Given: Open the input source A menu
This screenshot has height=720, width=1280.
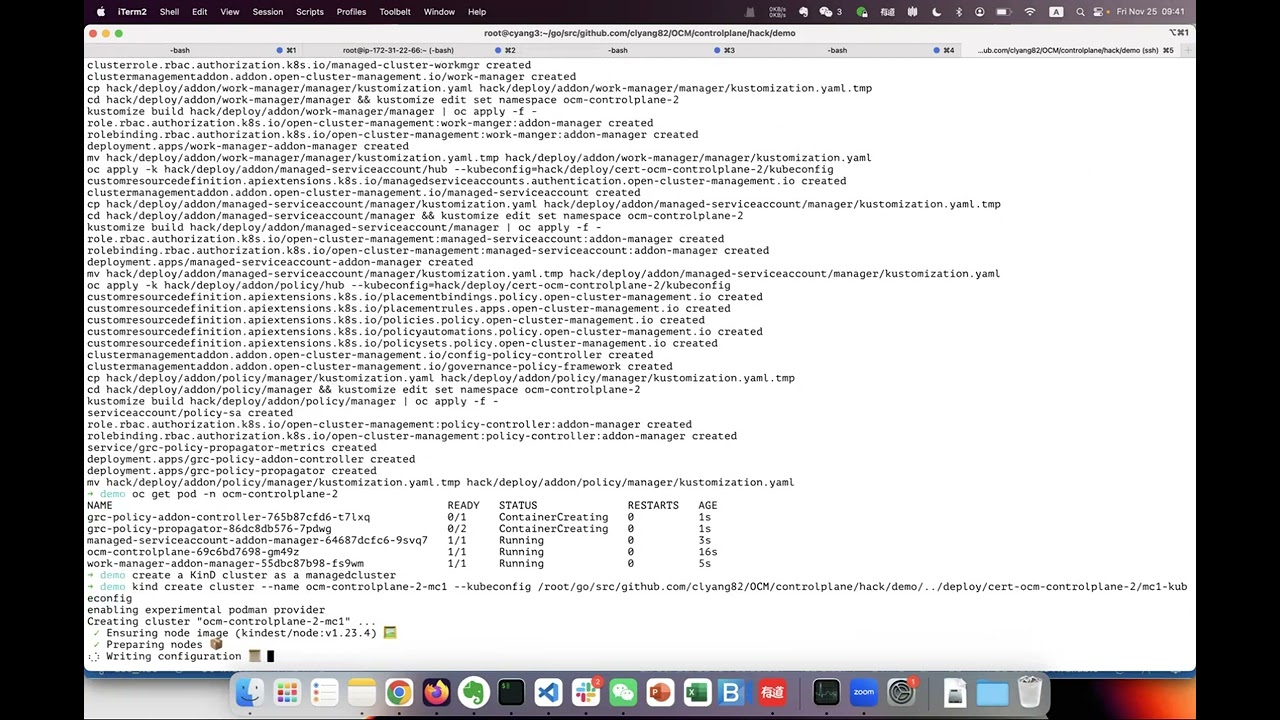Looking at the screenshot, I should (1056, 12).
